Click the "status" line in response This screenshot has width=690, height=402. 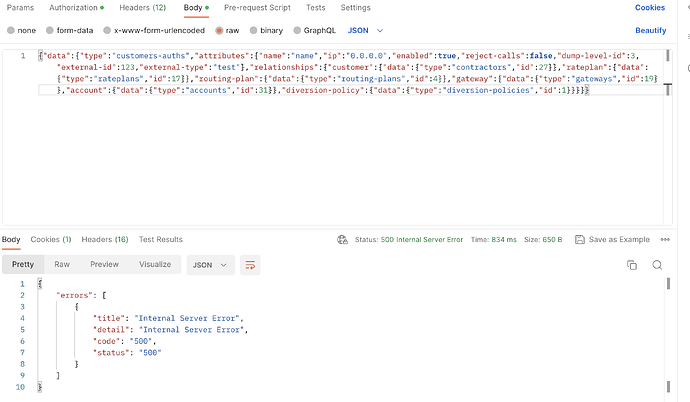pyautogui.click(x=127, y=352)
